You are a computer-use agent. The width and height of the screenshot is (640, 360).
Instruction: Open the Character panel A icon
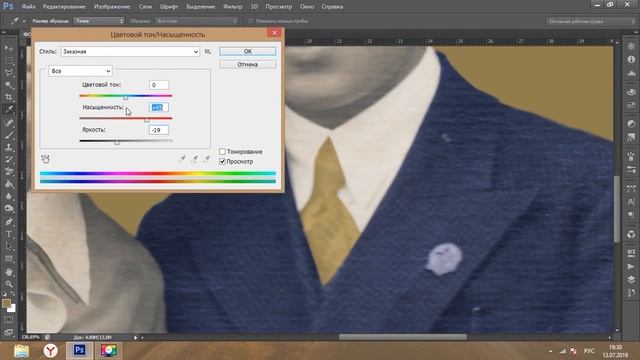point(631,202)
